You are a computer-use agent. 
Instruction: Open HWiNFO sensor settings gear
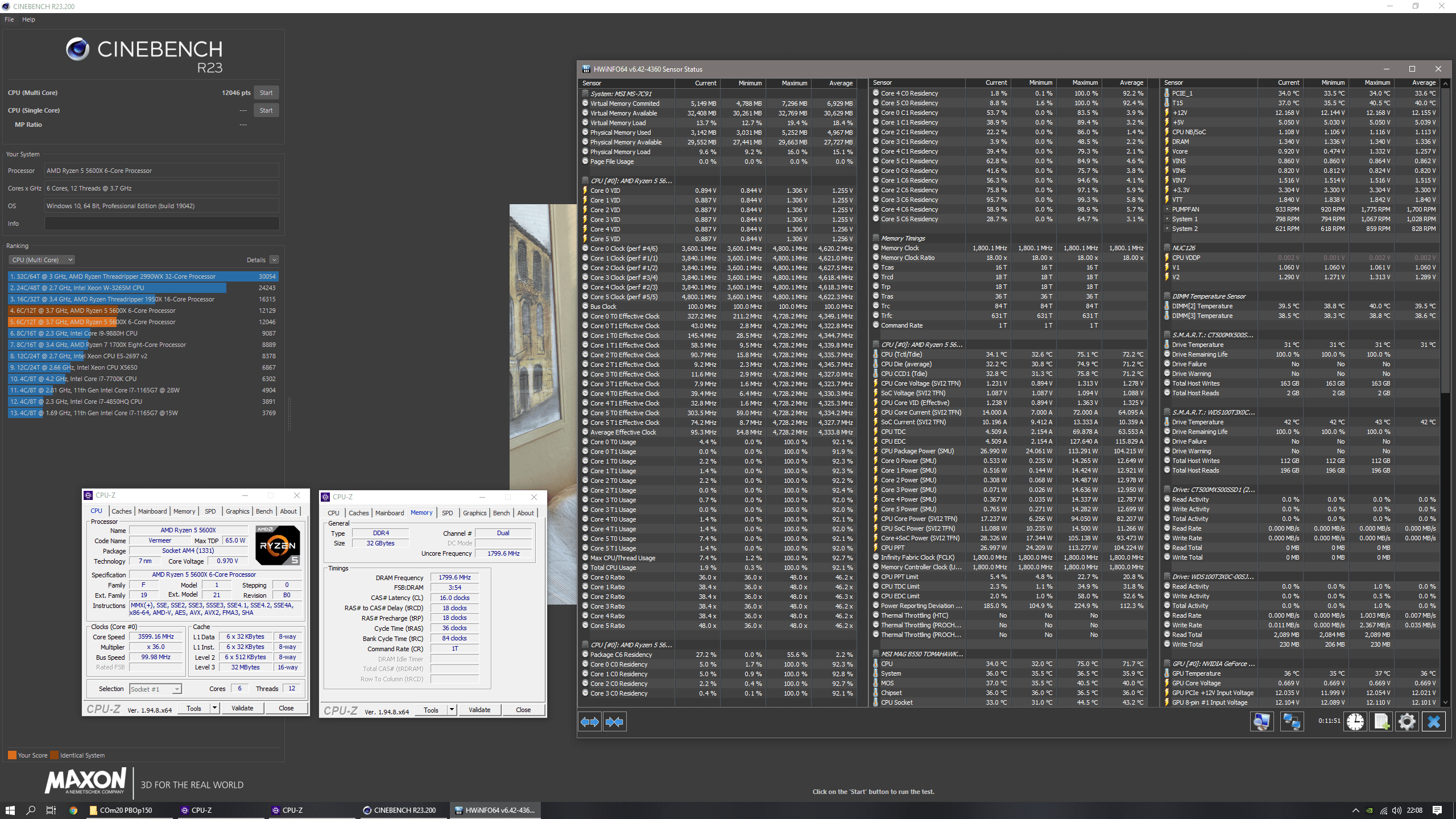pyautogui.click(x=1407, y=722)
